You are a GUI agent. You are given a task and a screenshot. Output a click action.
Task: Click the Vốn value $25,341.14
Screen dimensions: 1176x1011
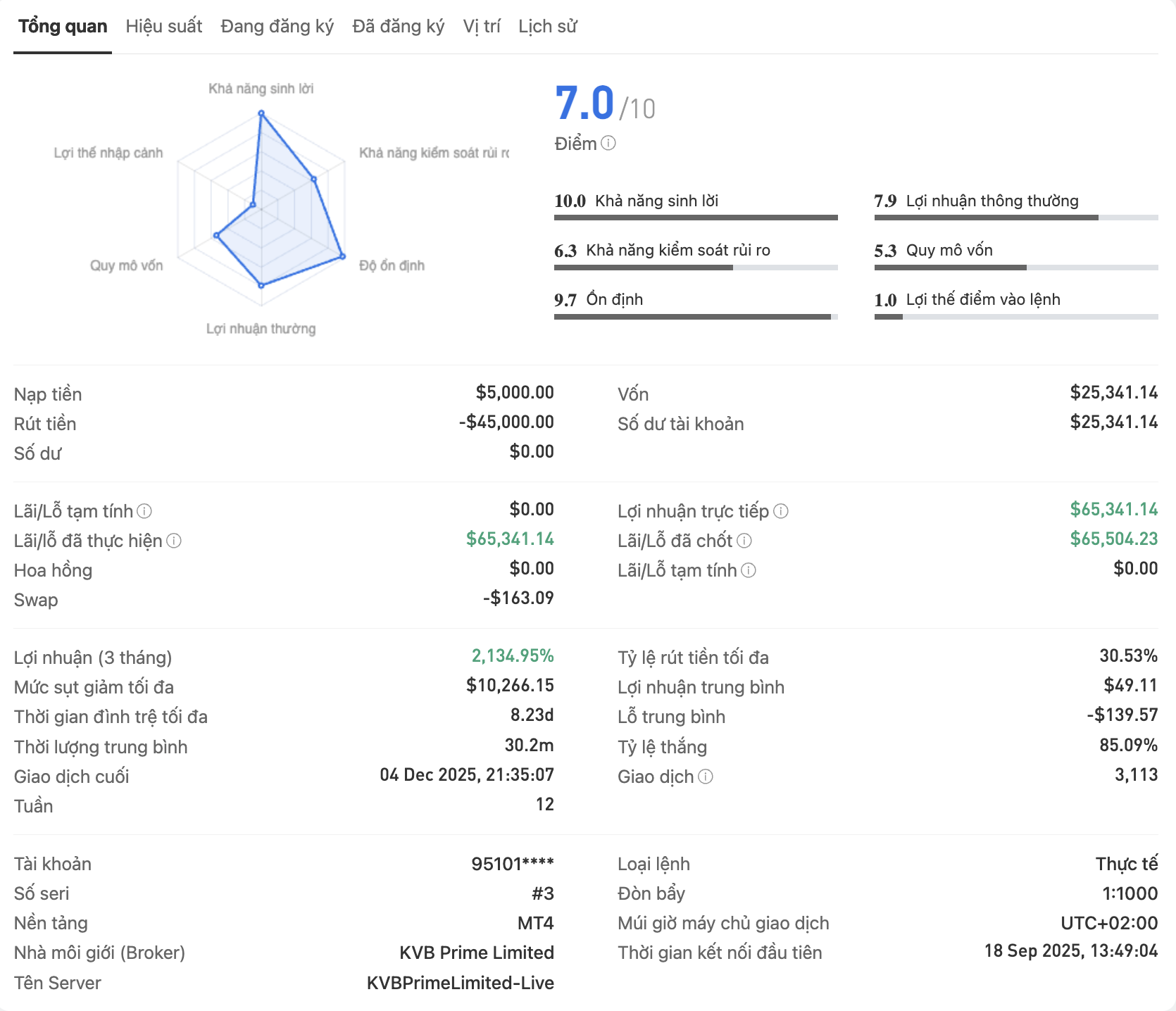pyautogui.click(x=1114, y=392)
